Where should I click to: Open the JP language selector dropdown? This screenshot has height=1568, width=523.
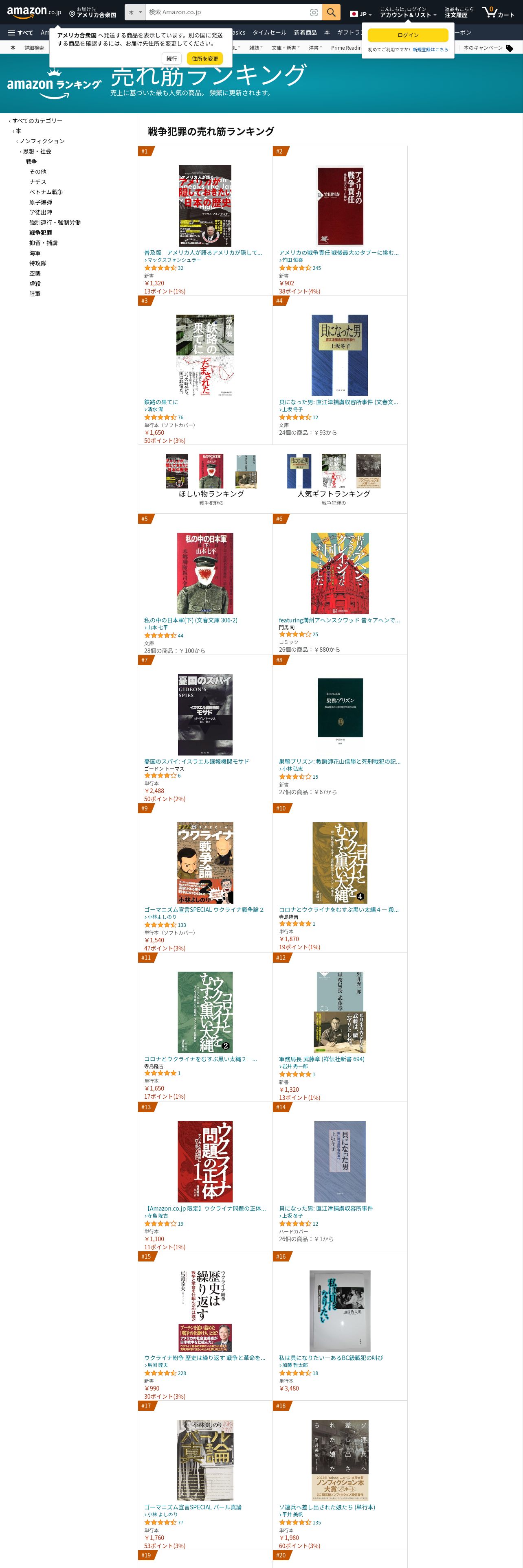tap(360, 13)
